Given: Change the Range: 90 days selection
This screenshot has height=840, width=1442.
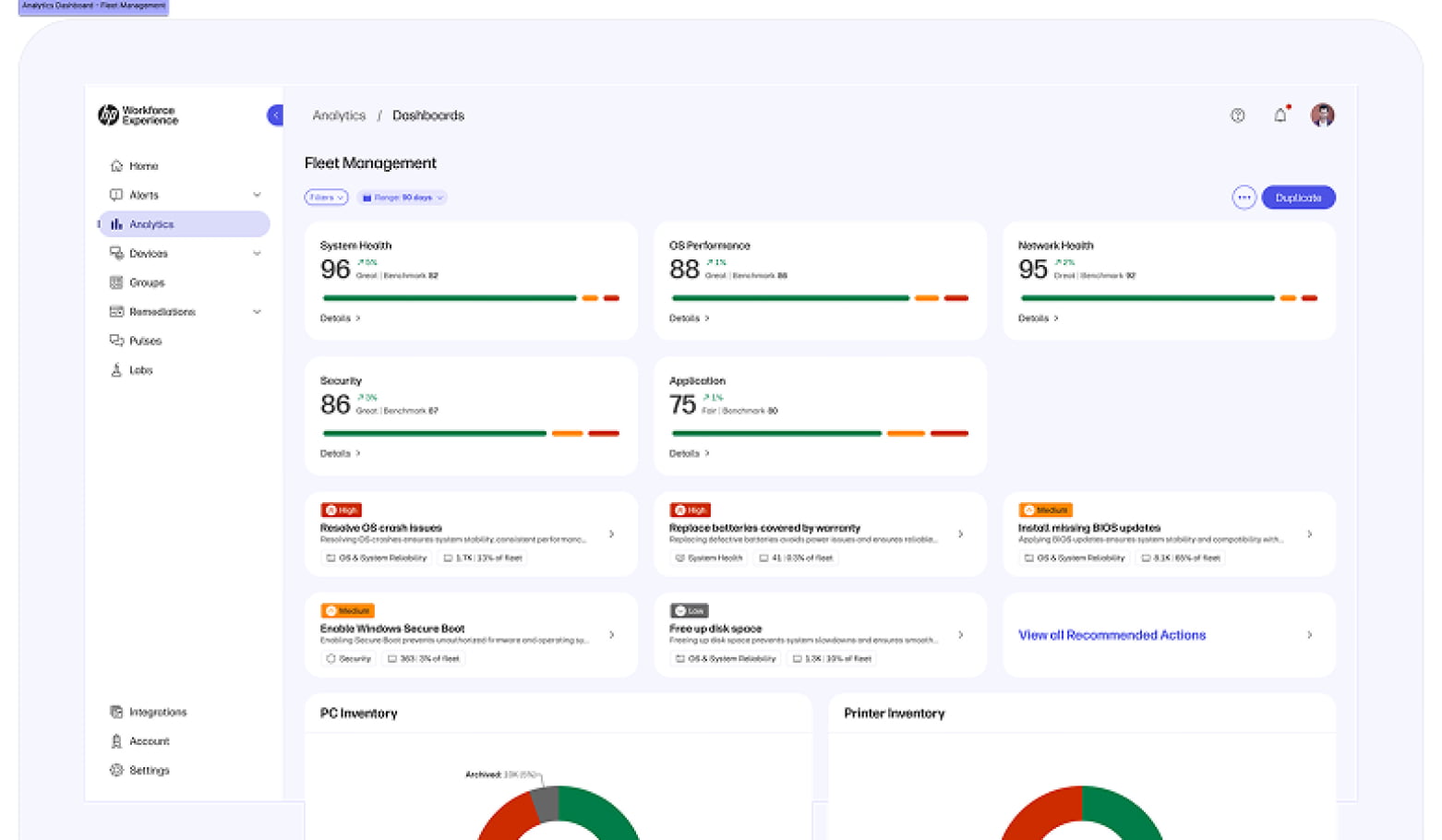Looking at the screenshot, I should pos(402,197).
